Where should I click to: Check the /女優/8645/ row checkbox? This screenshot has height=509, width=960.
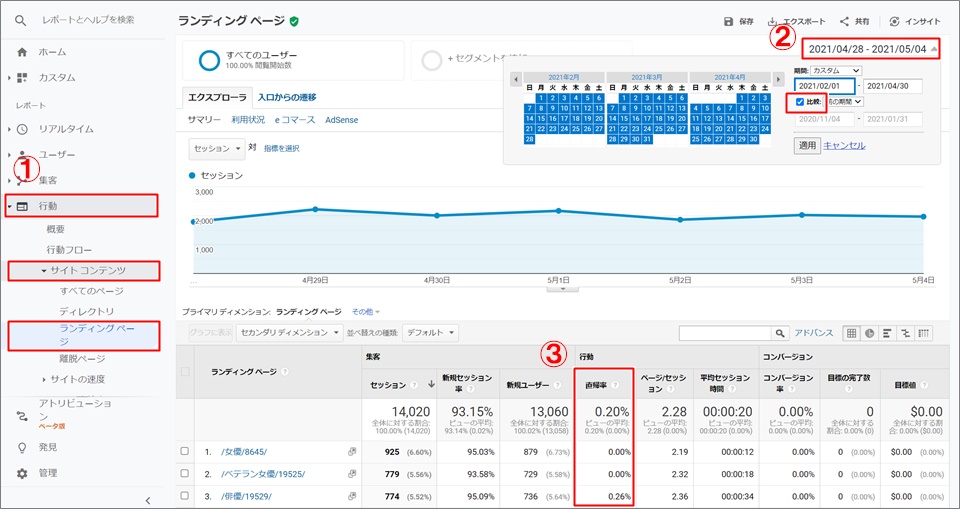pyautogui.click(x=185, y=451)
